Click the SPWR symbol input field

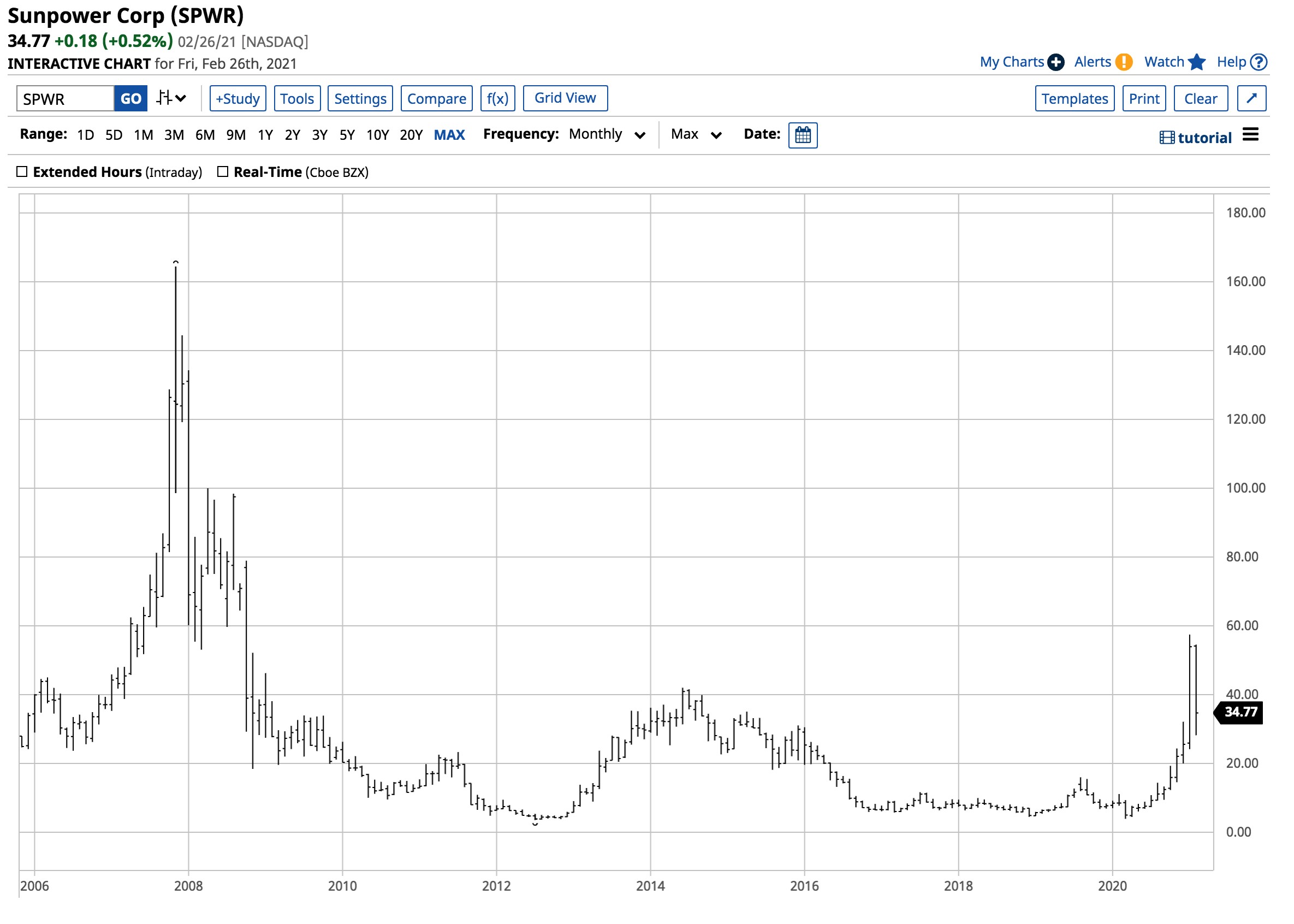click(x=66, y=98)
